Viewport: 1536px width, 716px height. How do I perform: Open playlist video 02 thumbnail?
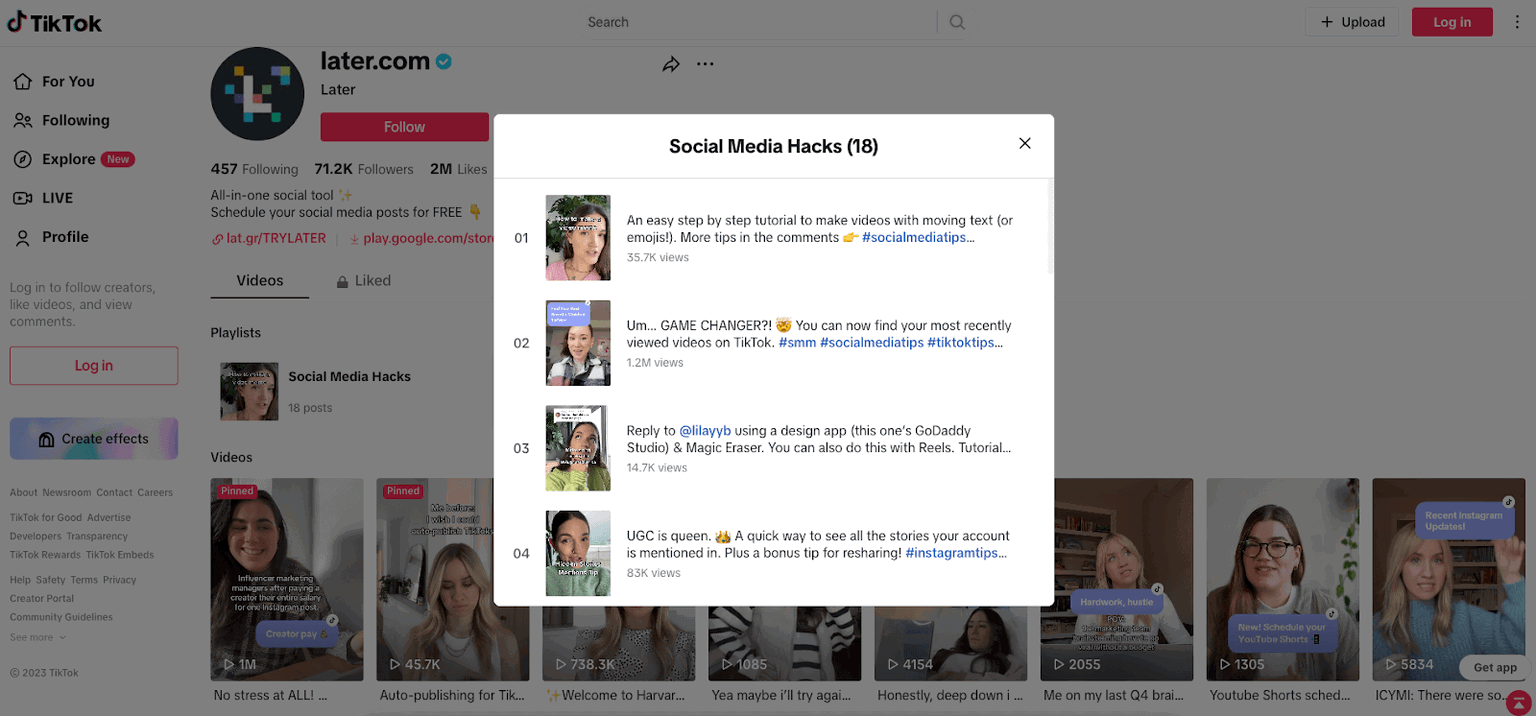(x=578, y=343)
